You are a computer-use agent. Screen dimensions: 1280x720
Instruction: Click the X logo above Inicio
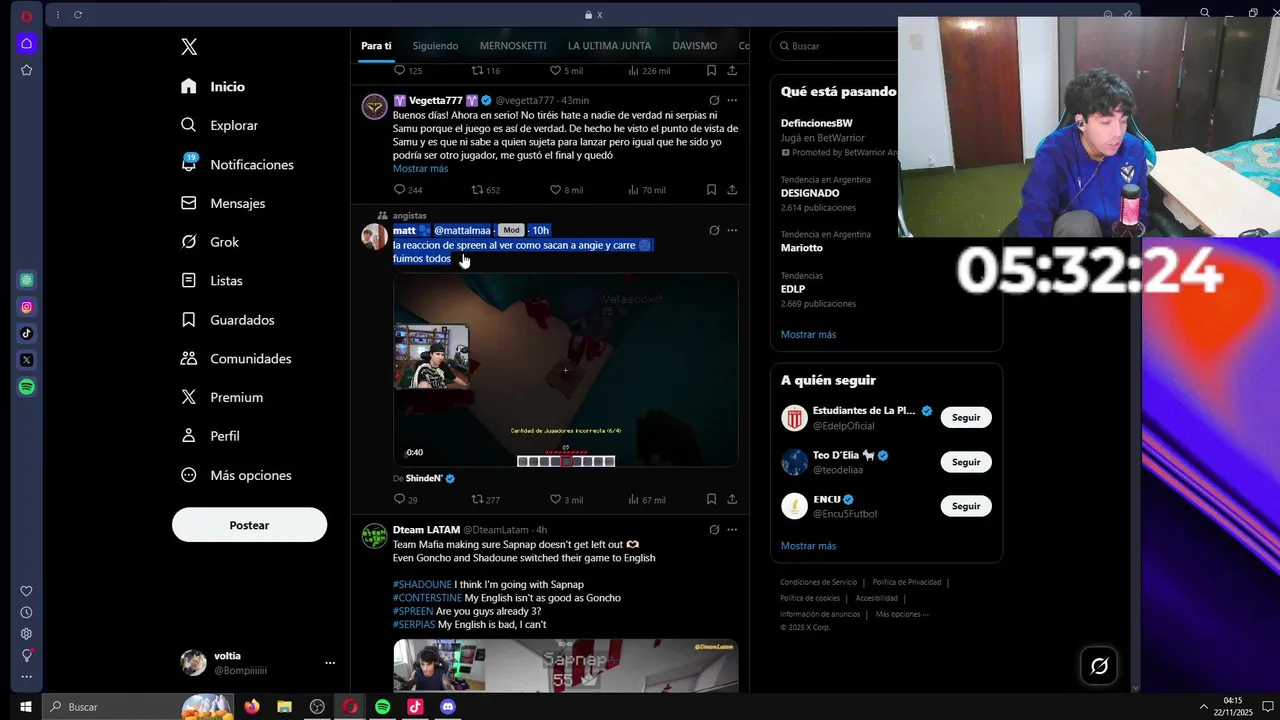coord(189,46)
